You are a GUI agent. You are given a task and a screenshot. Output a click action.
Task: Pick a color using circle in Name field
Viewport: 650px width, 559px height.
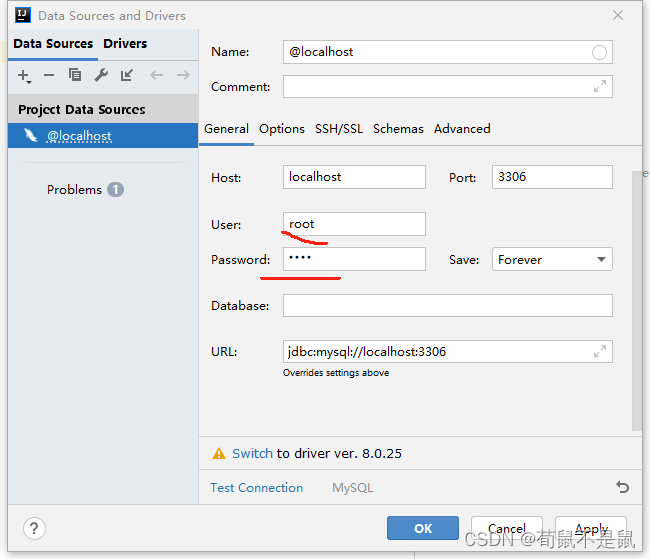(599, 52)
